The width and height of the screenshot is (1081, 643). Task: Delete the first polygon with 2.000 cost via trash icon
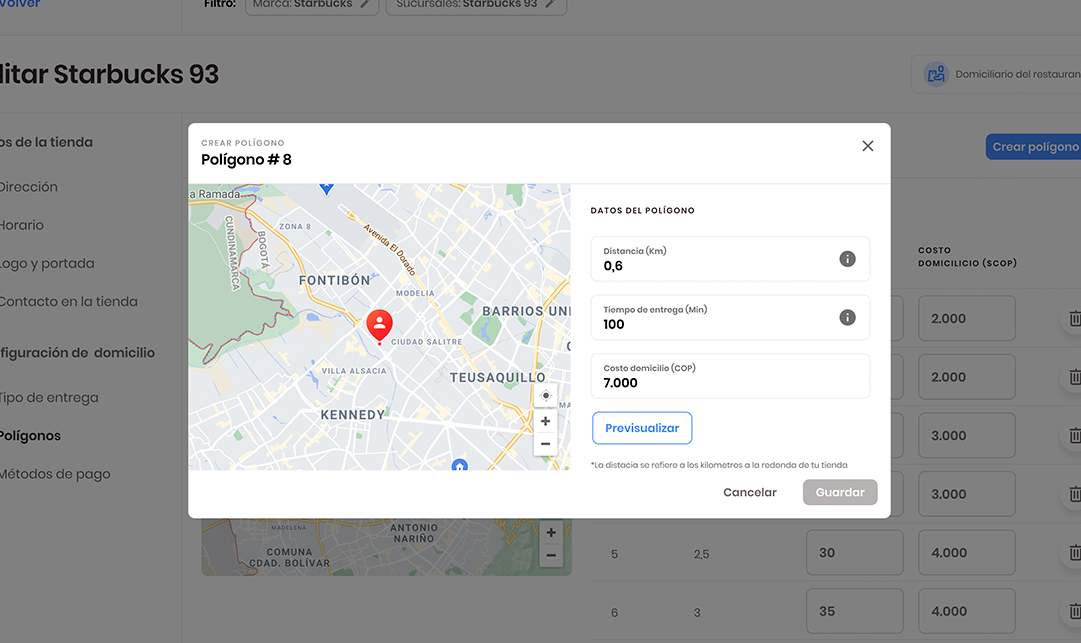click(x=1075, y=318)
